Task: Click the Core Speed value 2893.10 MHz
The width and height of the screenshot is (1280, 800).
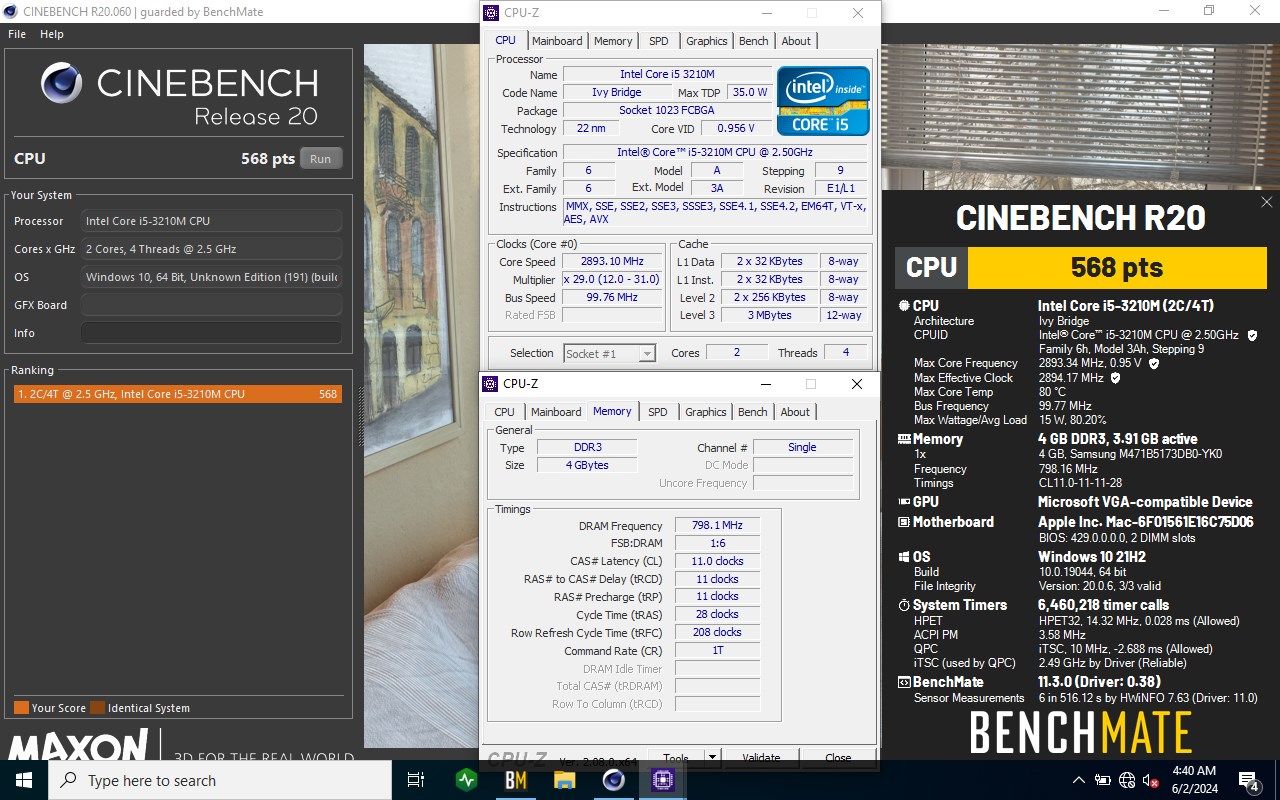Action: pos(613,262)
